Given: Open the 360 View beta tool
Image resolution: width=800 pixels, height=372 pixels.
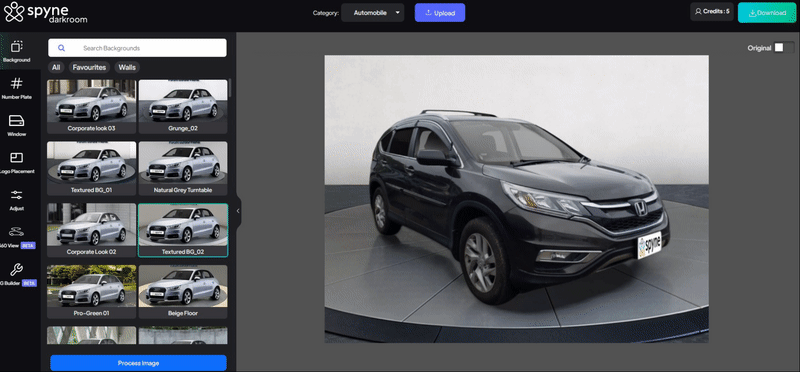Looking at the screenshot, I should pos(16,237).
